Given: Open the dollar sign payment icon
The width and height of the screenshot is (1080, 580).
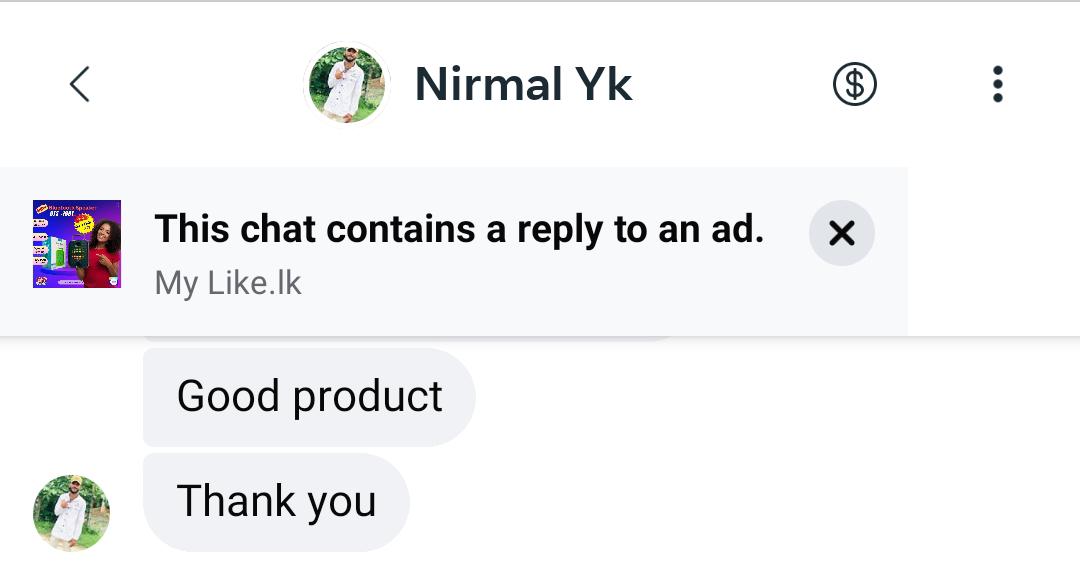Looking at the screenshot, I should pos(854,85).
